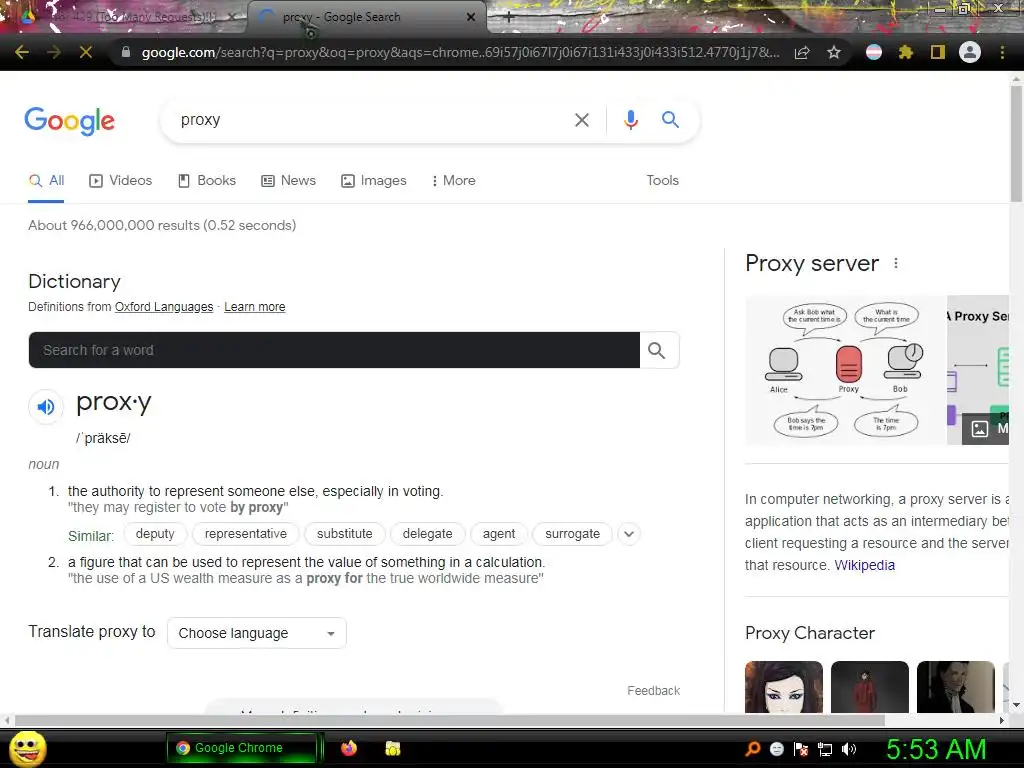Viewport: 1024px width, 768px height.
Task: Start voice search with microphone icon
Action: pyautogui.click(x=630, y=120)
